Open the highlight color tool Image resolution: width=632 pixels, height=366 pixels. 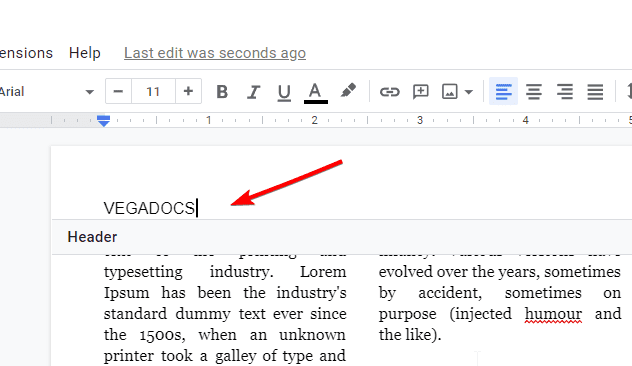[x=348, y=91]
